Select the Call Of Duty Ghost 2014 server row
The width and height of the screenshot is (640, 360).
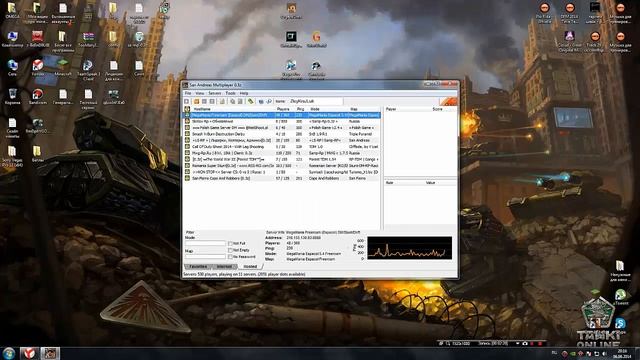(282, 147)
